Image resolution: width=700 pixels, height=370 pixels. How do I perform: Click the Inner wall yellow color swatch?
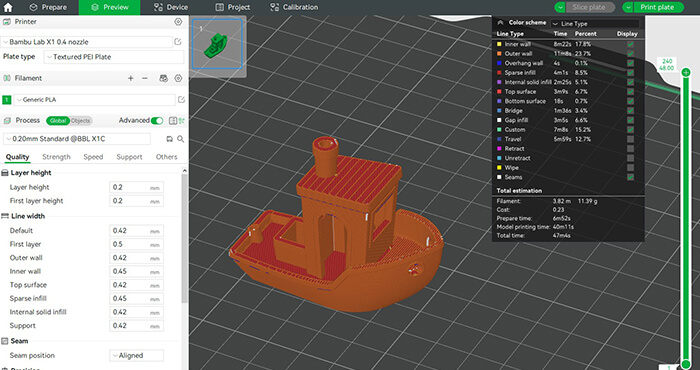499,44
